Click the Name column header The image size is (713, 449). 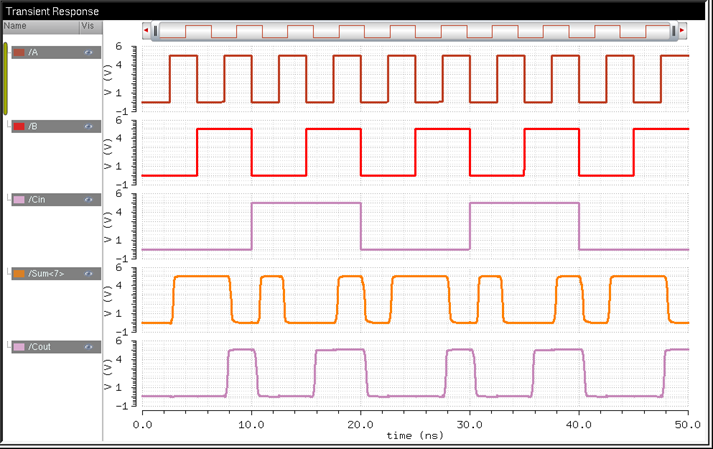click(x=15, y=26)
